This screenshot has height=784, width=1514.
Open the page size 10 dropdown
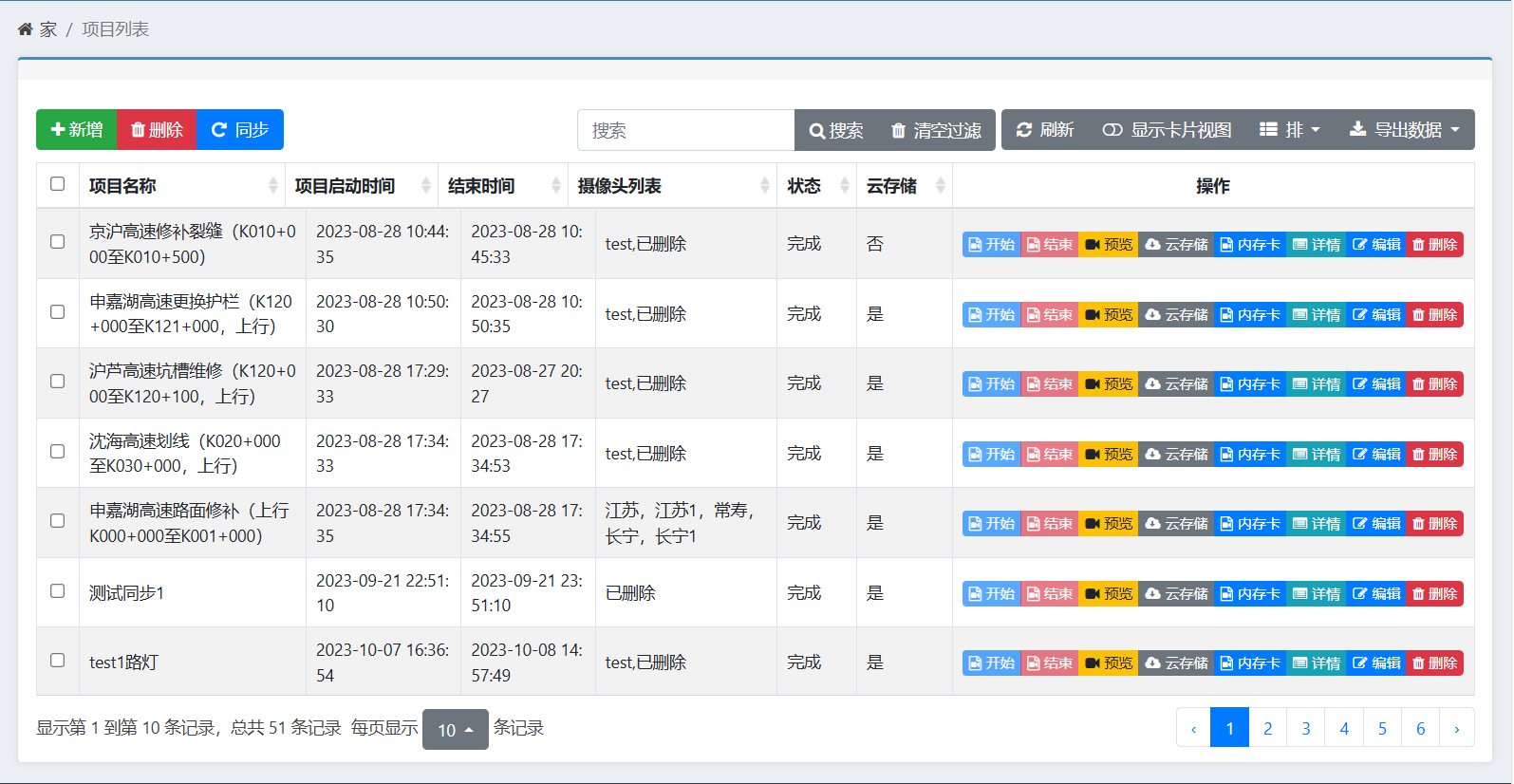pyautogui.click(x=455, y=730)
